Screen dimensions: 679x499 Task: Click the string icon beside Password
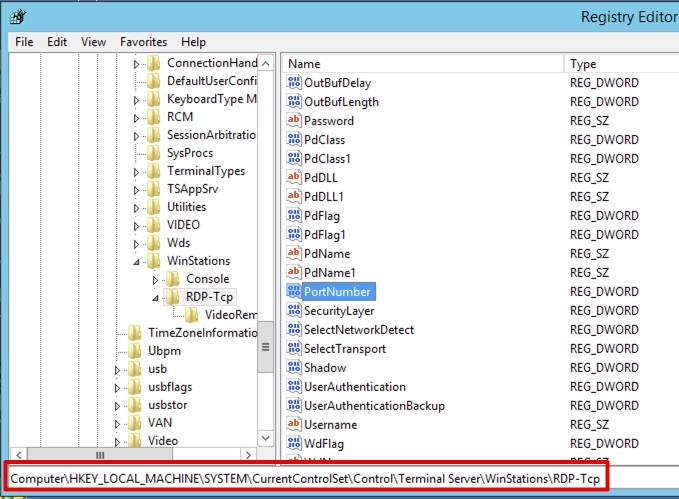[294, 121]
